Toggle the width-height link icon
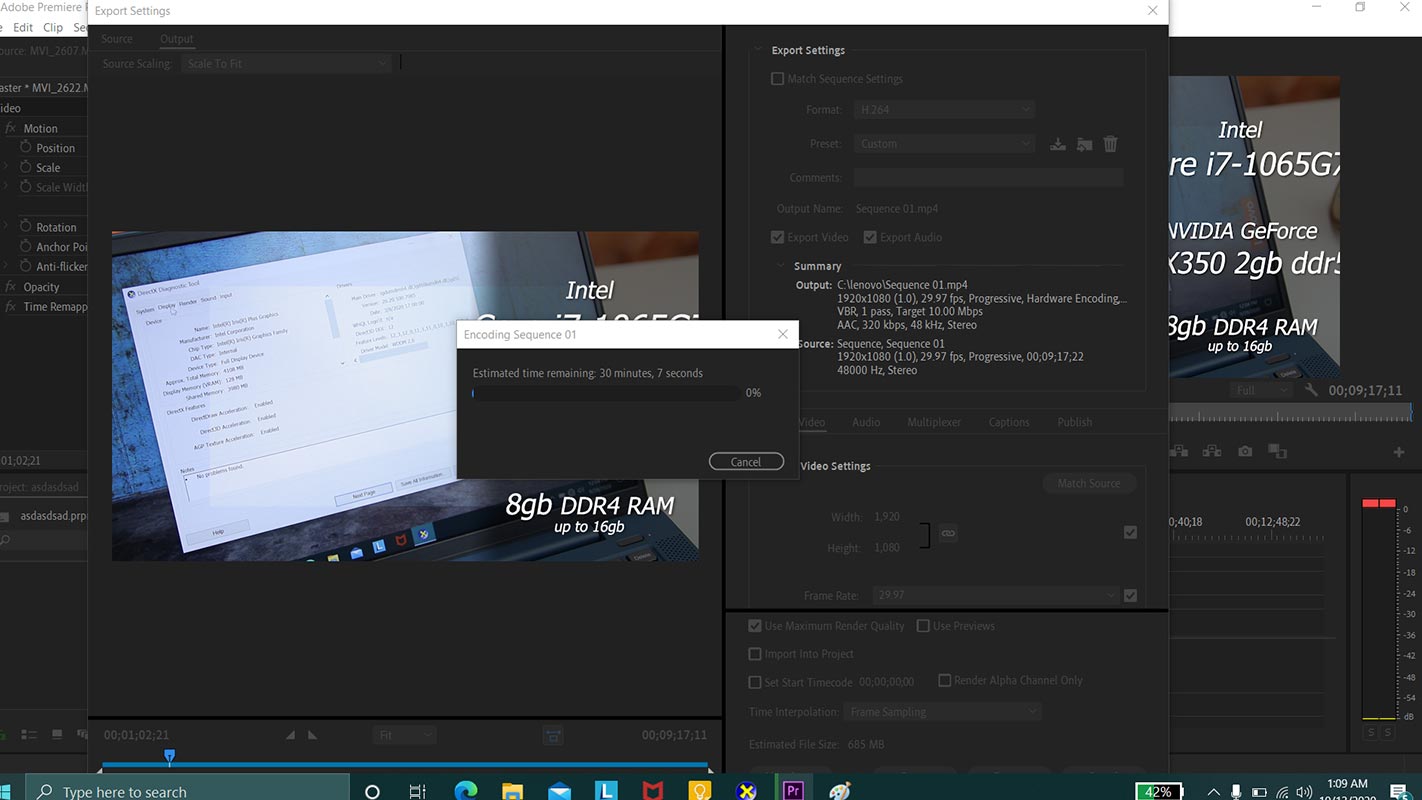Viewport: 1422px width, 800px height. [x=948, y=533]
